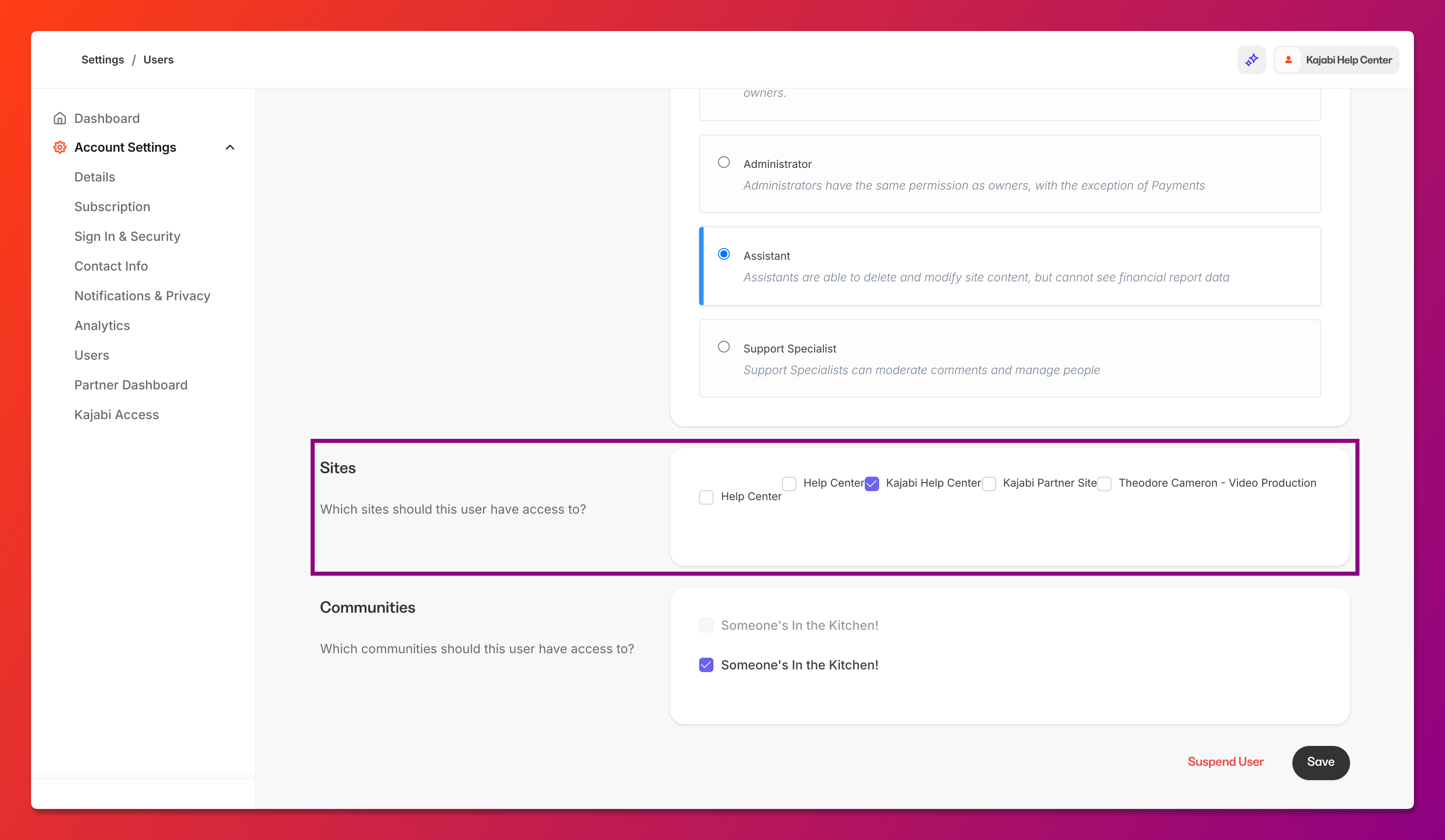Click the Communities section heading
The width and height of the screenshot is (1445, 840).
pyautogui.click(x=368, y=607)
